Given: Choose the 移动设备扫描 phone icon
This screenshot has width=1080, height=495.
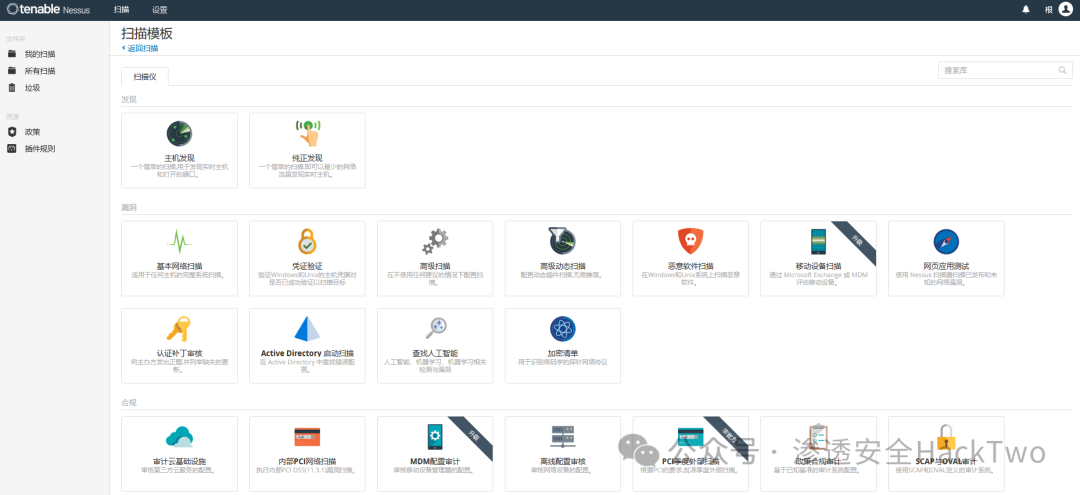Looking at the screenshot, I should coord(818,242).
